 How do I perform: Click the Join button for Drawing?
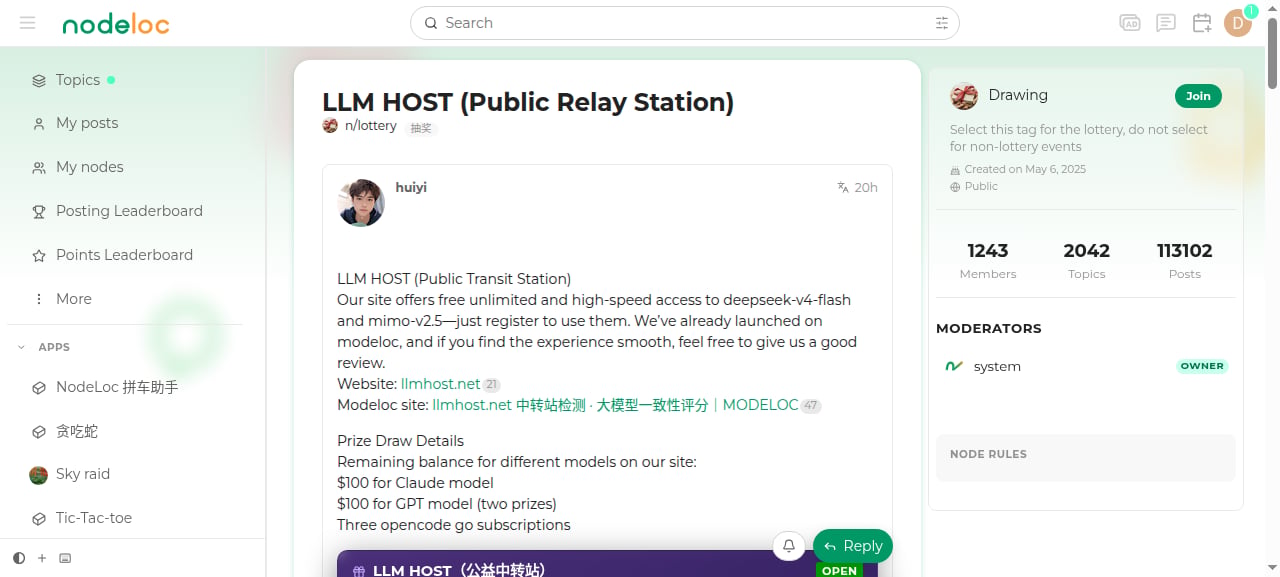(1198, 96)
